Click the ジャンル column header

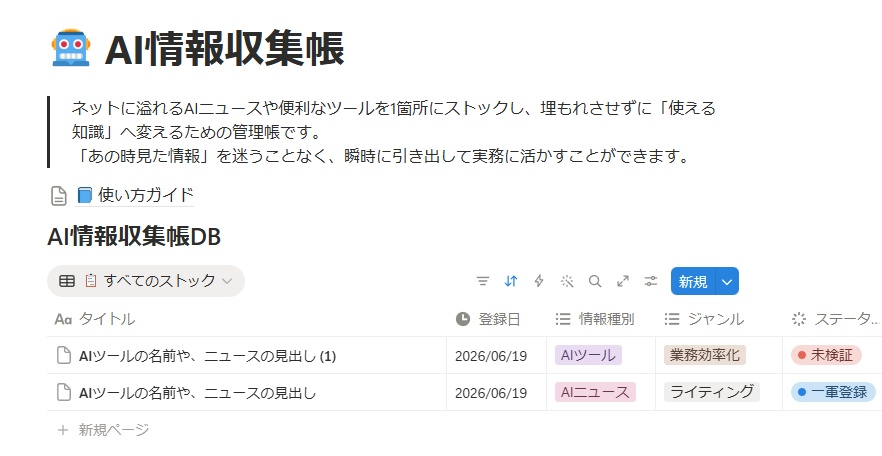(x=719, y=319)
